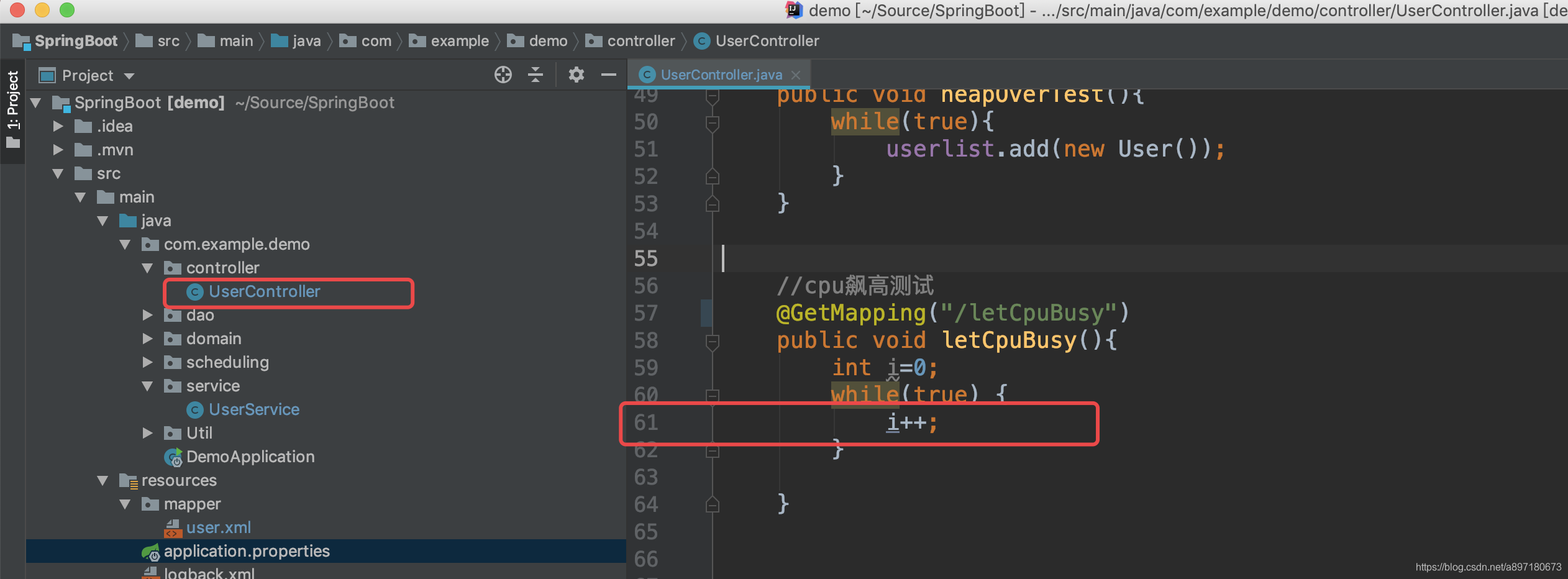Fold the while block at line 60

[x=713, y=395]
